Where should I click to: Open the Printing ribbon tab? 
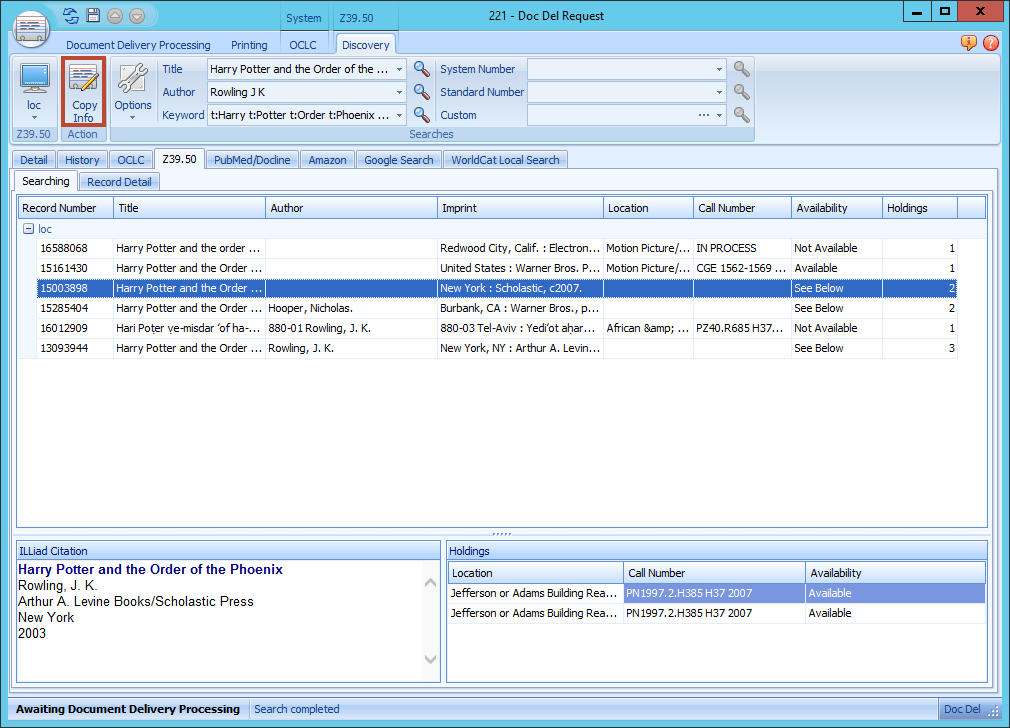[x=248, y=44]
